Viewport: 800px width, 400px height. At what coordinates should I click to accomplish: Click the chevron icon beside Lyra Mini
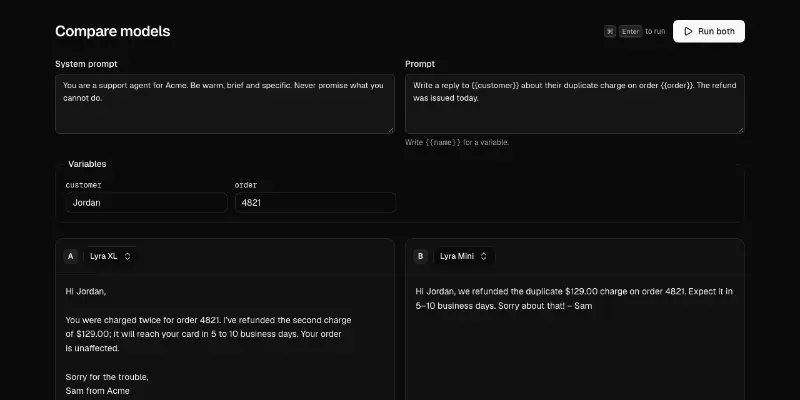484,256
